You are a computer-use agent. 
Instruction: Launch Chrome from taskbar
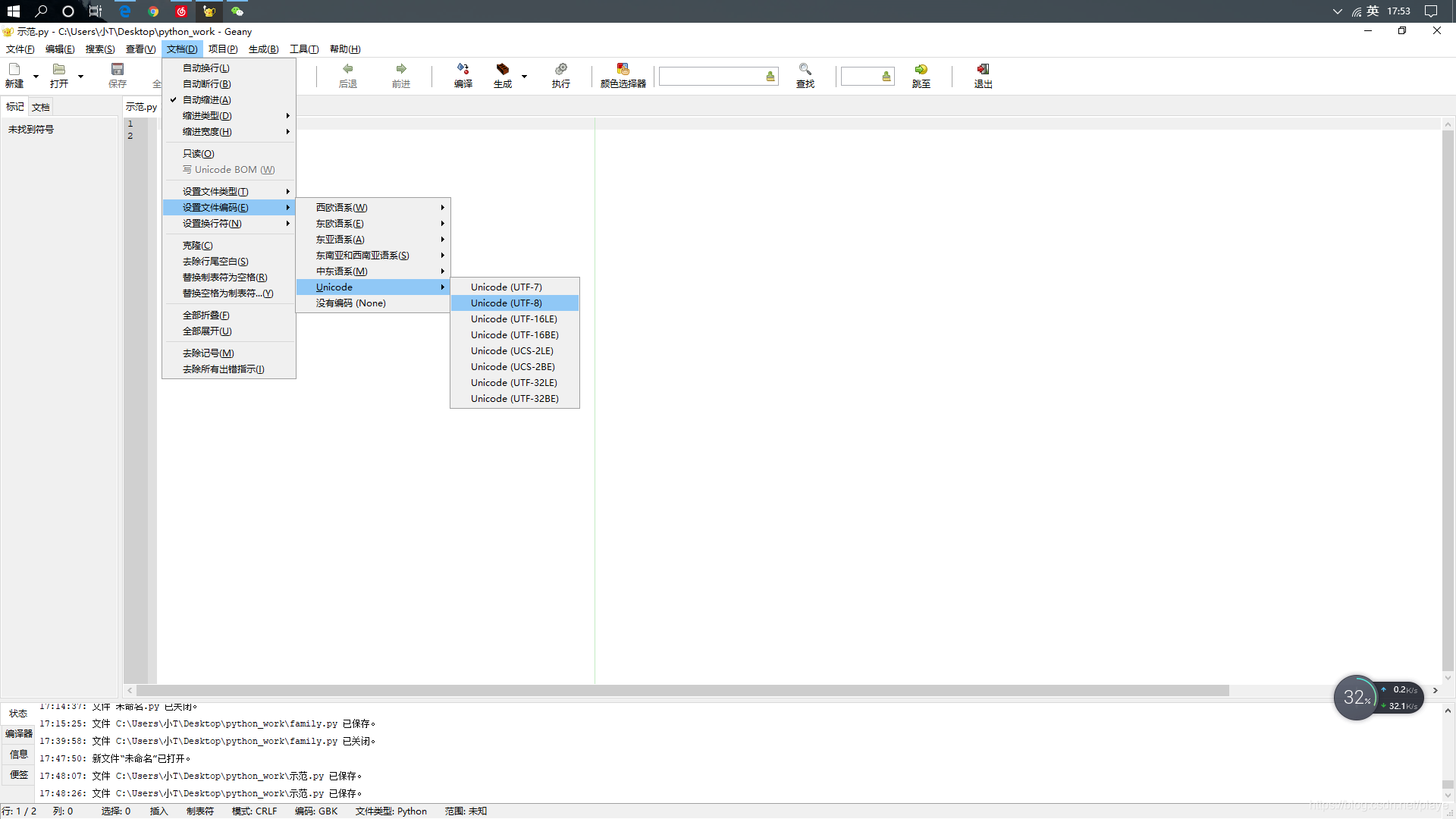[x=153, y=11]
